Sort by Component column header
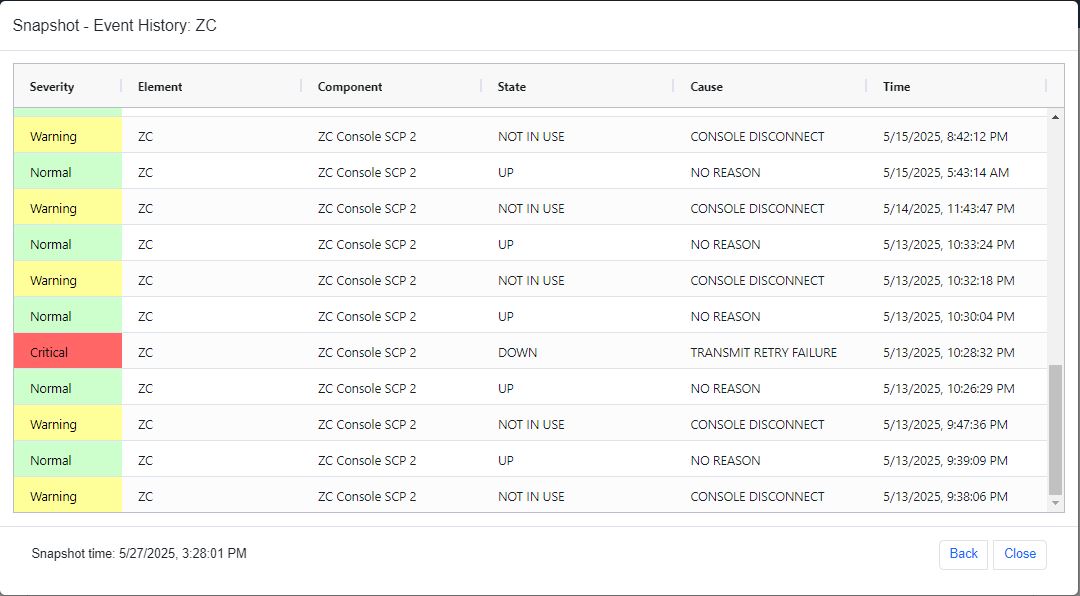The height and width of the screenshot is (596, 1080). (x=350, y=87)
